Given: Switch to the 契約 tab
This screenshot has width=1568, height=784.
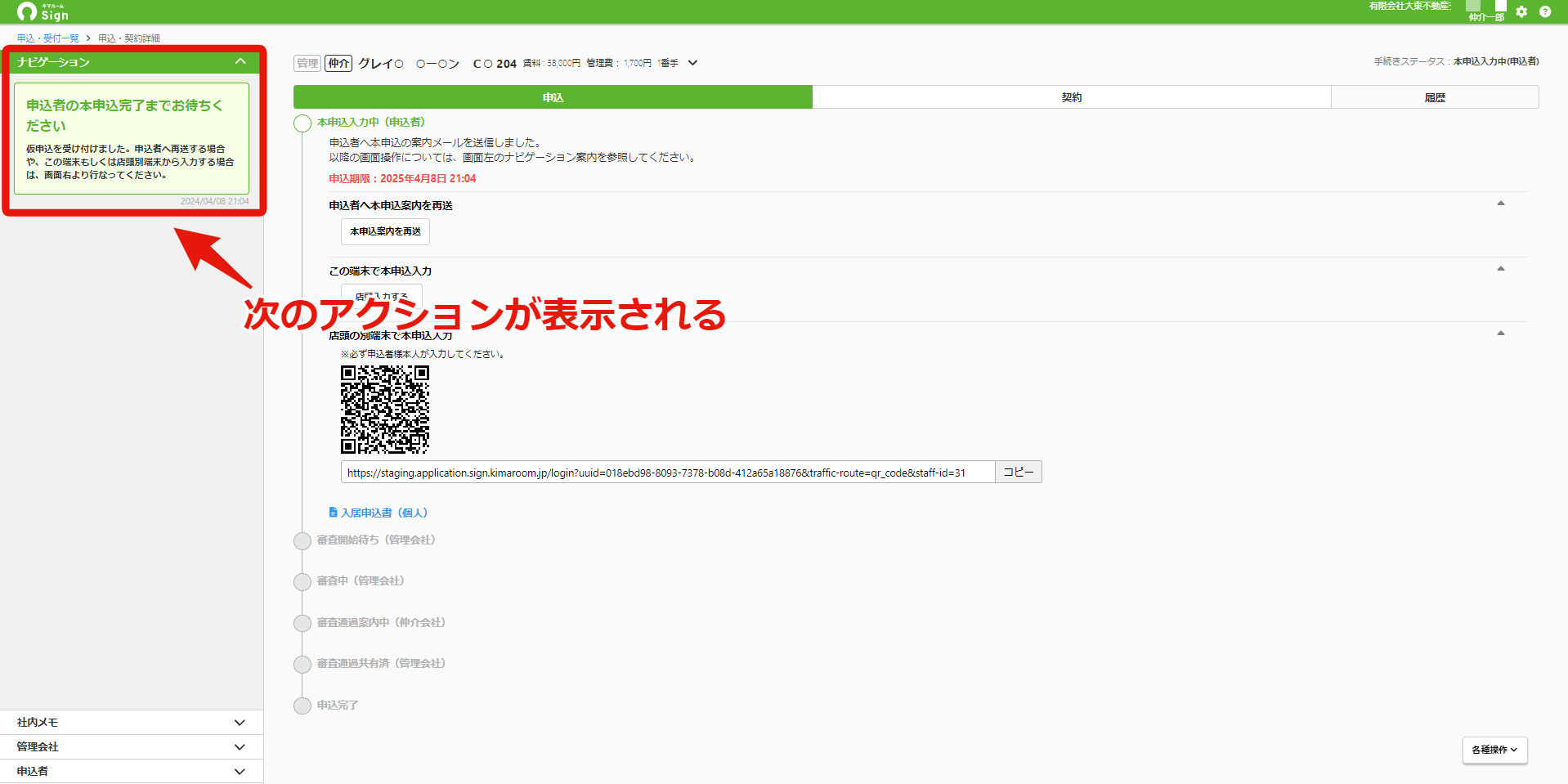Looking at the screenshot, I should click(x=1072, y=97).
